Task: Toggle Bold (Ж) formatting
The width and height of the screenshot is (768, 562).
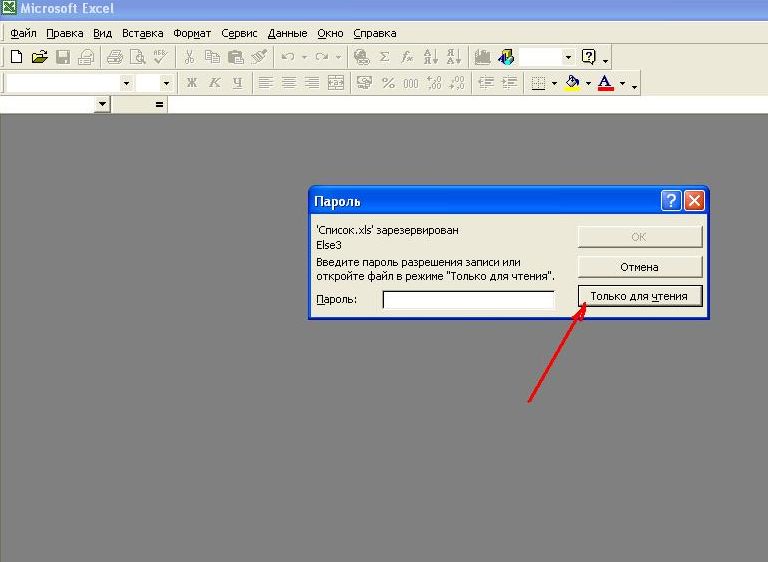Action: (x=192, y=83)
